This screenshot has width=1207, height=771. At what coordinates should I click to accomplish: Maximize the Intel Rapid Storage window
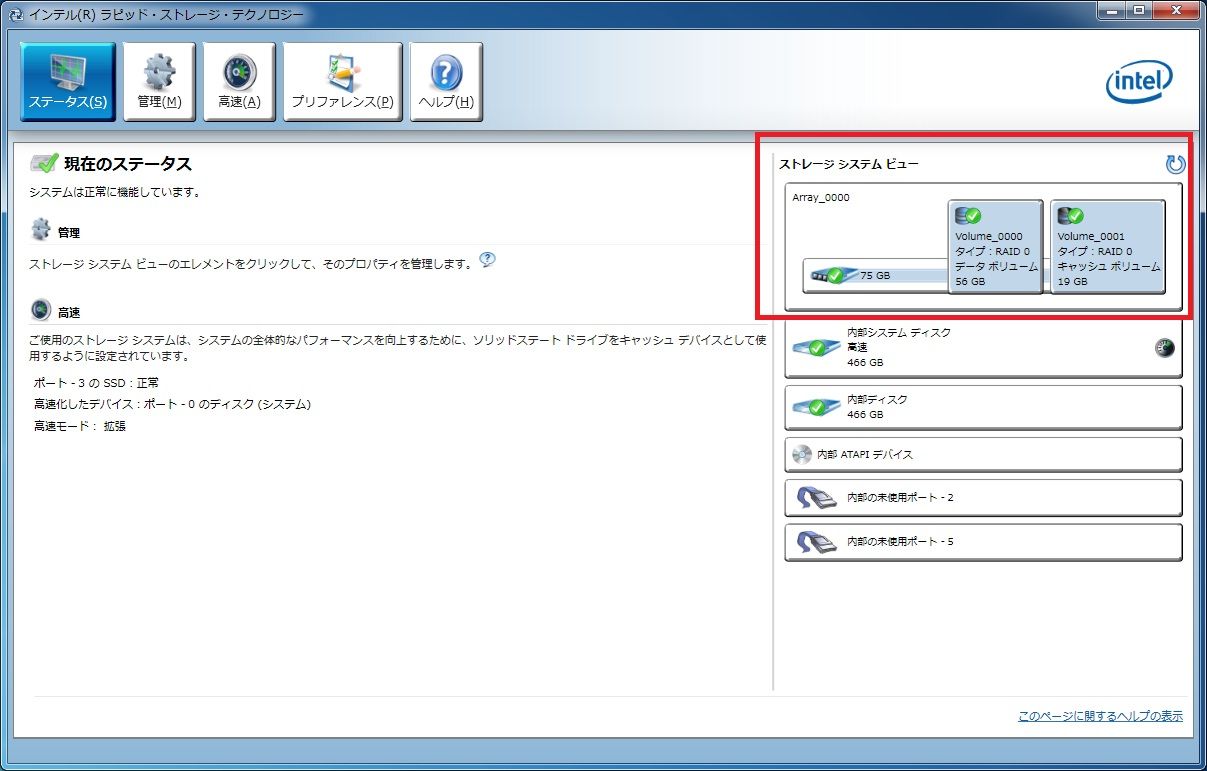coord(1137,10)
